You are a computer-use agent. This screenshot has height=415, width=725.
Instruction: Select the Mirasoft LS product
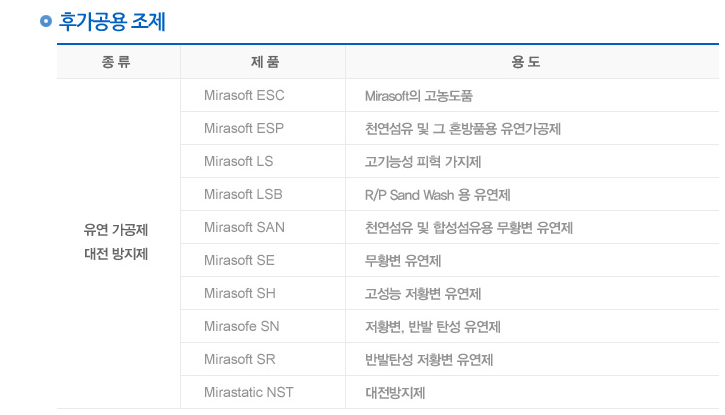(238, 161)
